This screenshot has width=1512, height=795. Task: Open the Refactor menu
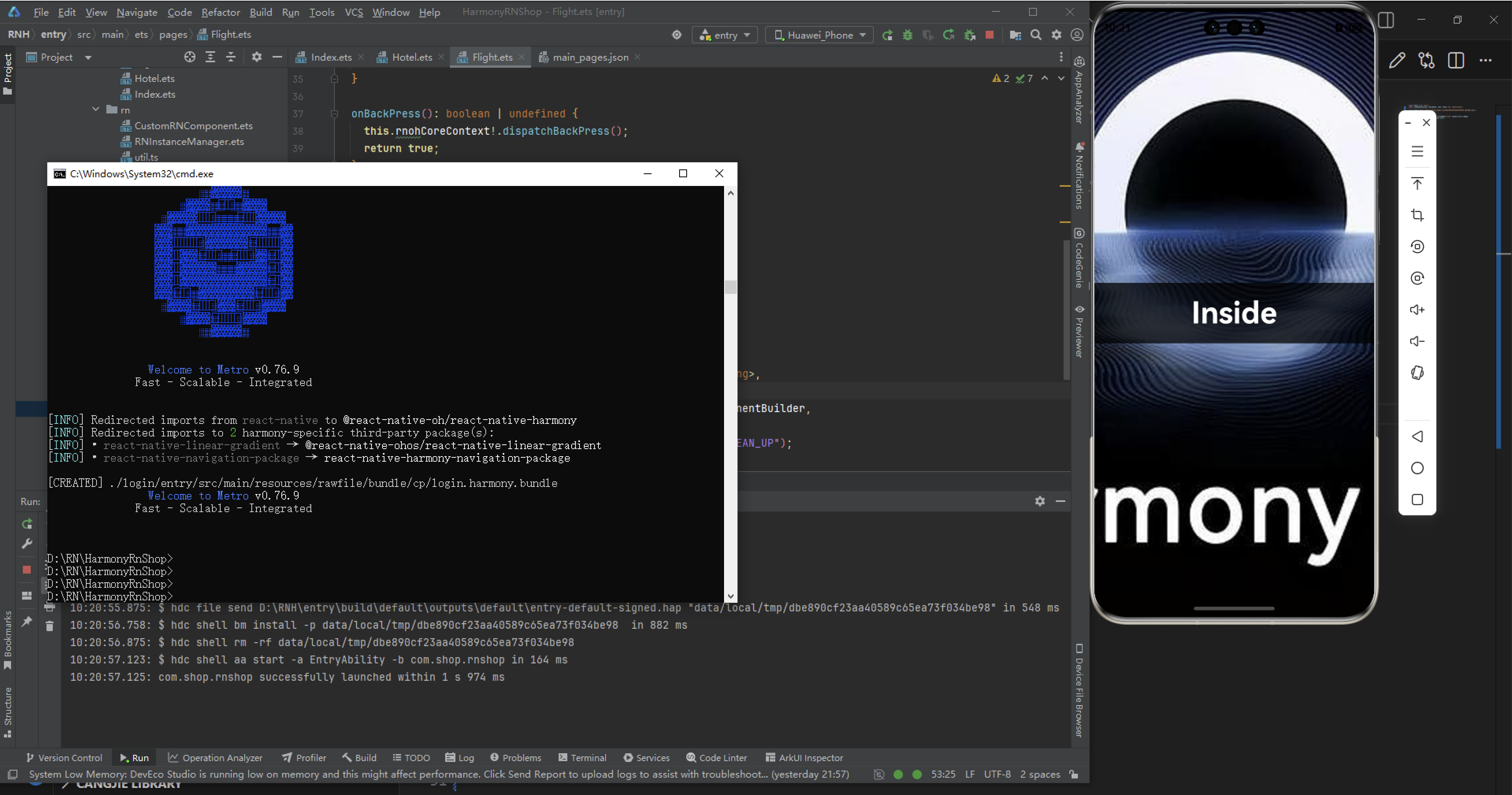220,12
